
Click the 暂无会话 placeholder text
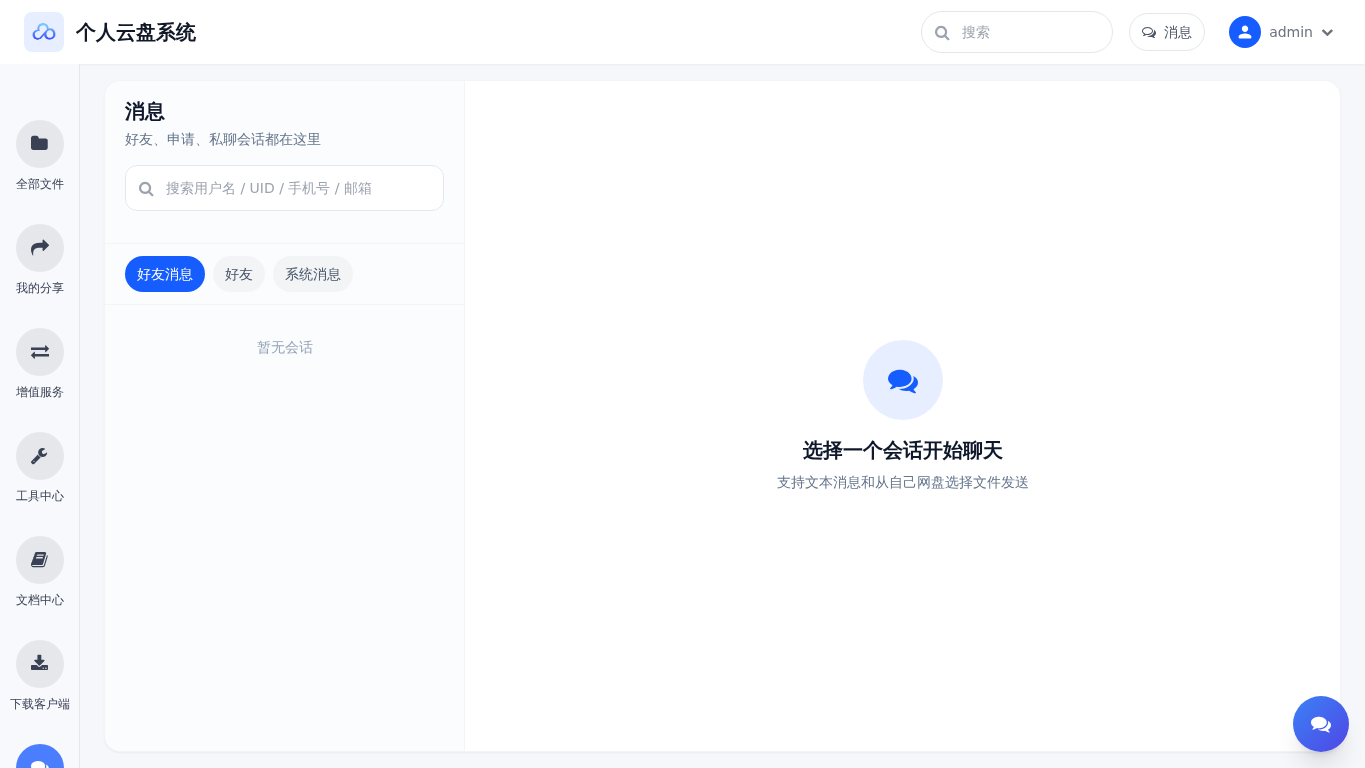[x=285, y=347]
